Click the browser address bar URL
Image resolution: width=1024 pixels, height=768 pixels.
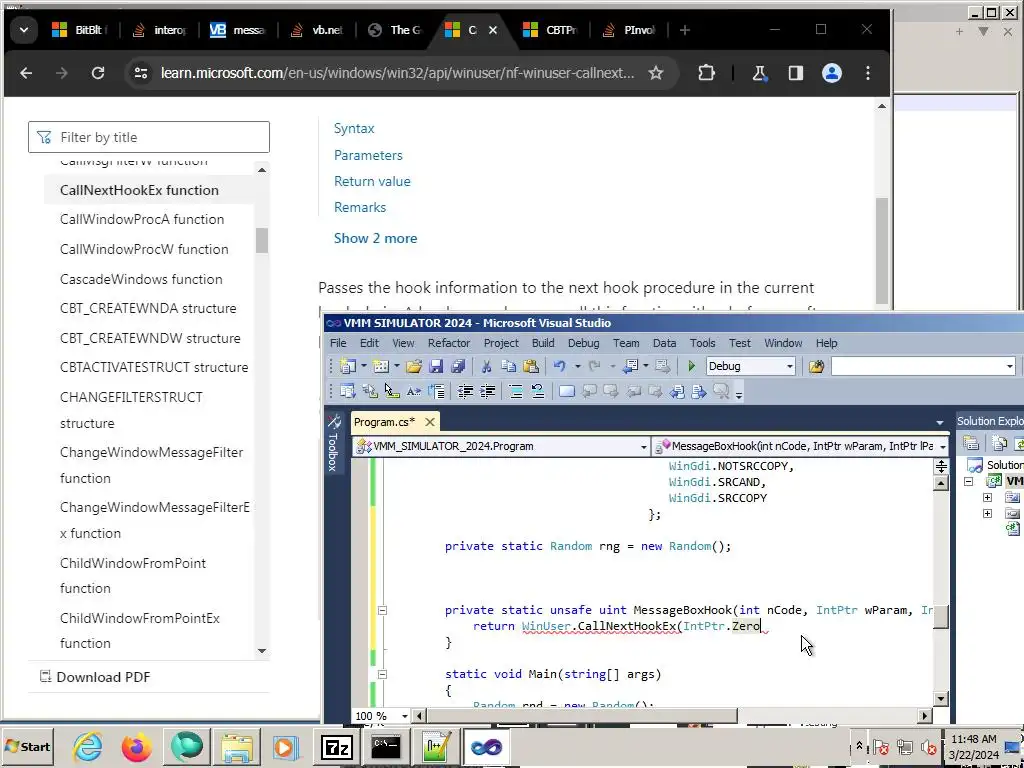pos(397,73)
